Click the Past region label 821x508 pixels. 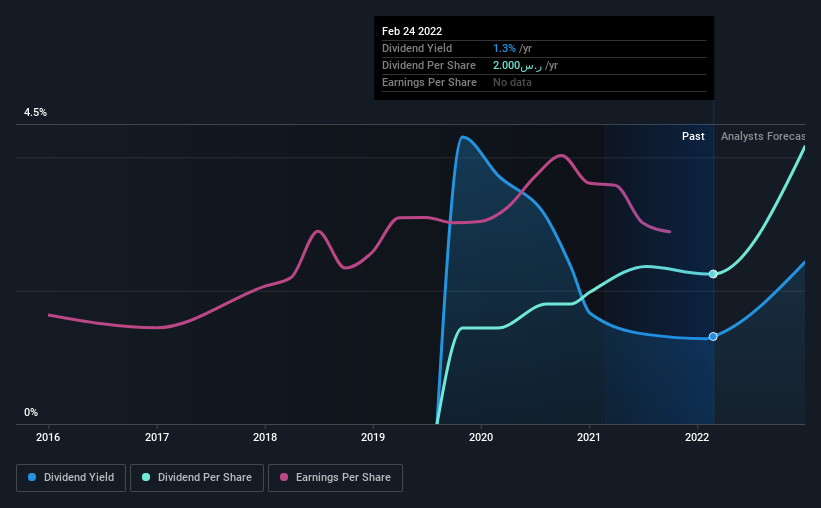(x=693, y=136)
